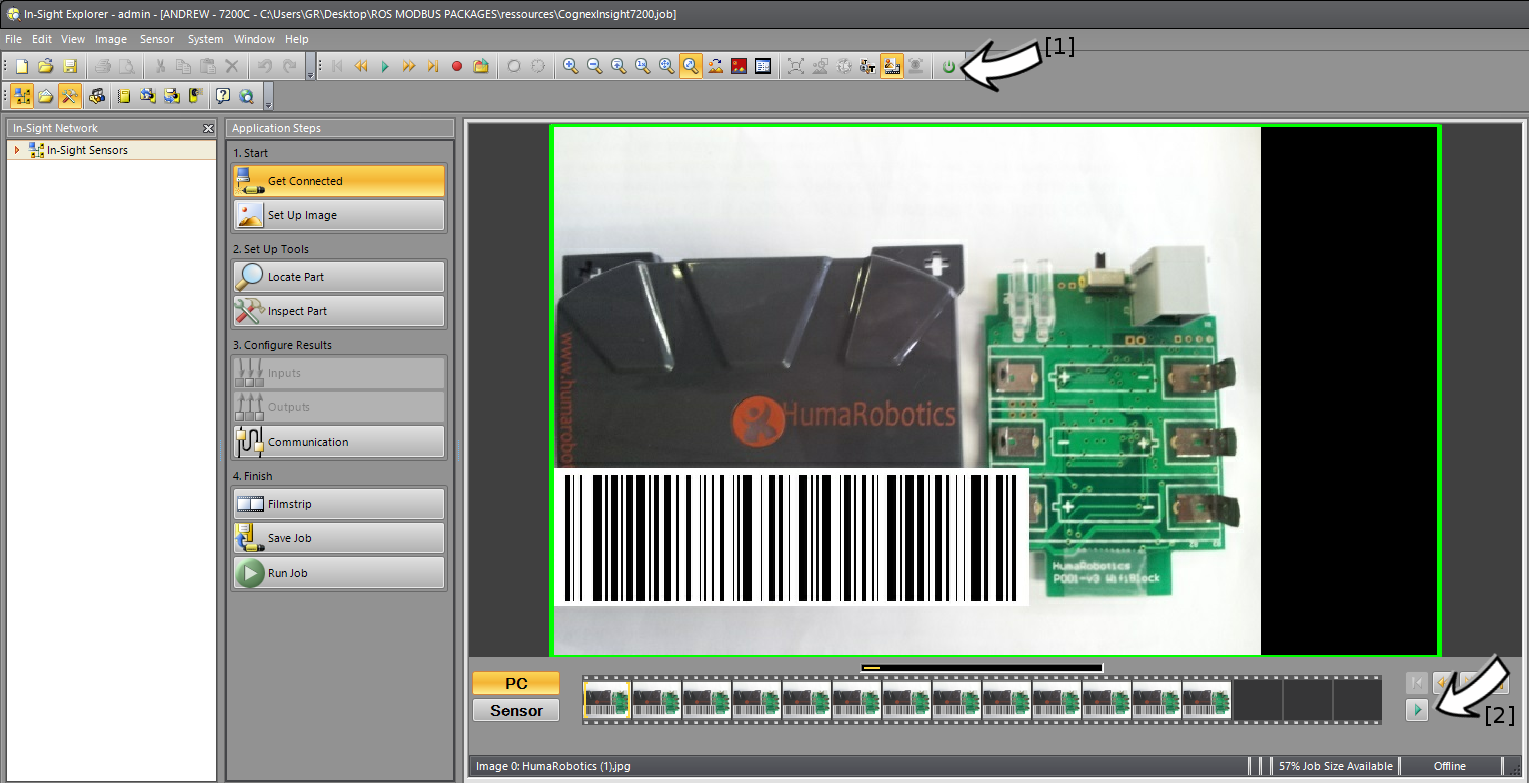Open the yellow notebook icon
The height and width of the screenshot is (783, 1529).
(124, 96)
